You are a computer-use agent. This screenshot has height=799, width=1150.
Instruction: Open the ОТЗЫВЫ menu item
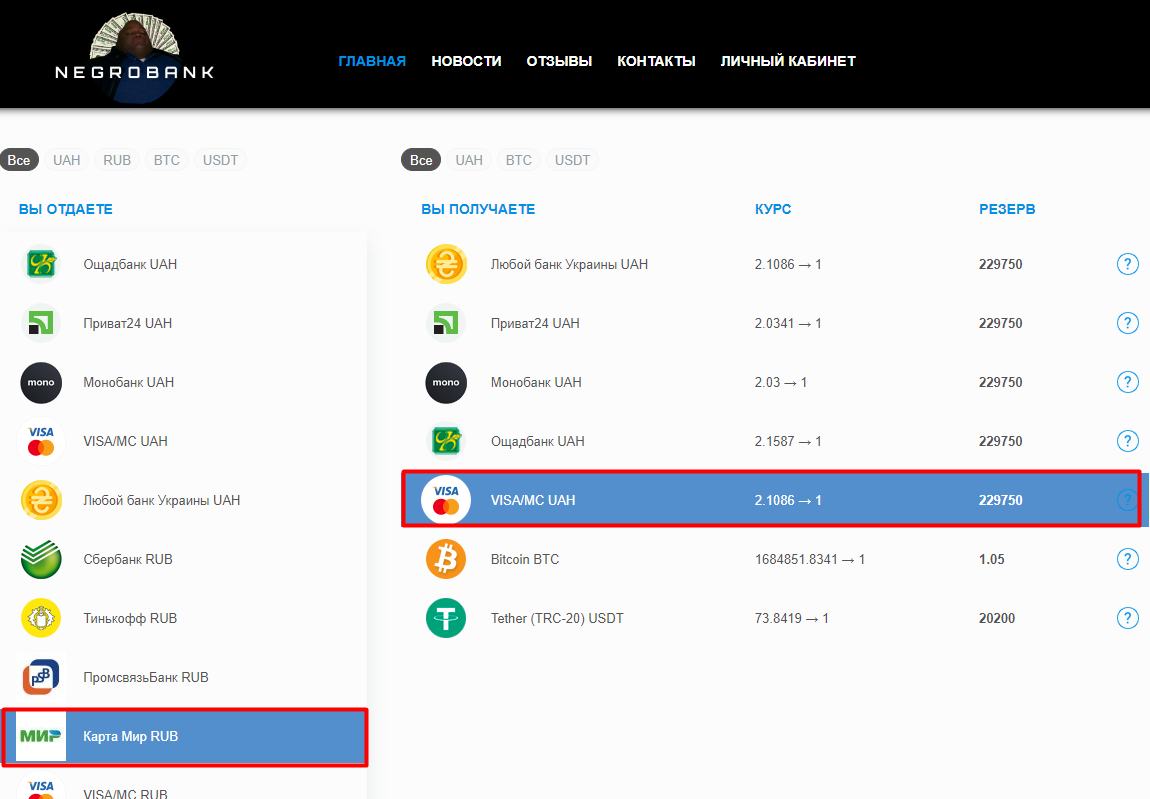(x=559, y=61)
